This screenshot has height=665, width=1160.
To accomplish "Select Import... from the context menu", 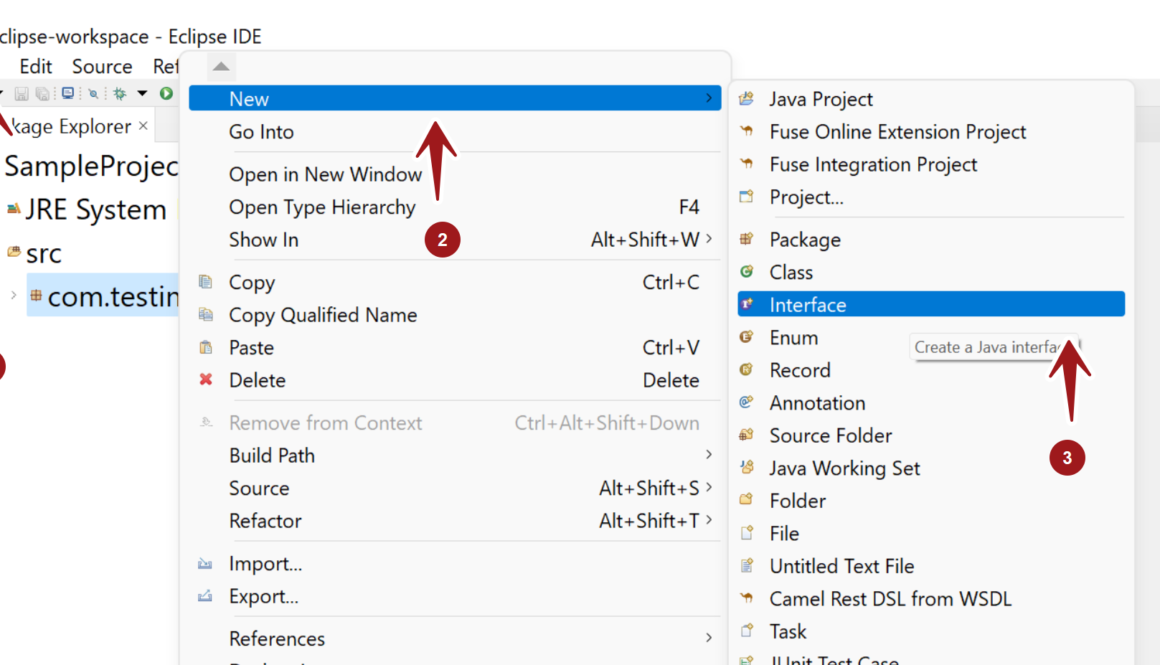I will 265,564.
